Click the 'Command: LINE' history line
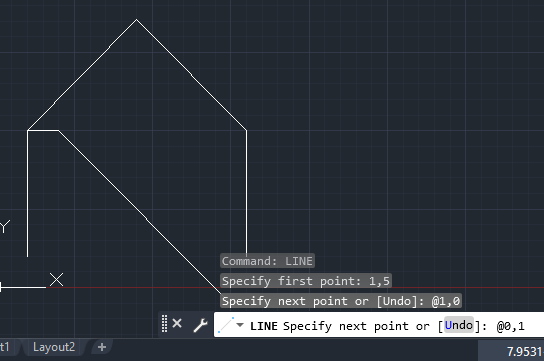Image resolution: width=544 pixels, height=361 pixels. [267, 261]
